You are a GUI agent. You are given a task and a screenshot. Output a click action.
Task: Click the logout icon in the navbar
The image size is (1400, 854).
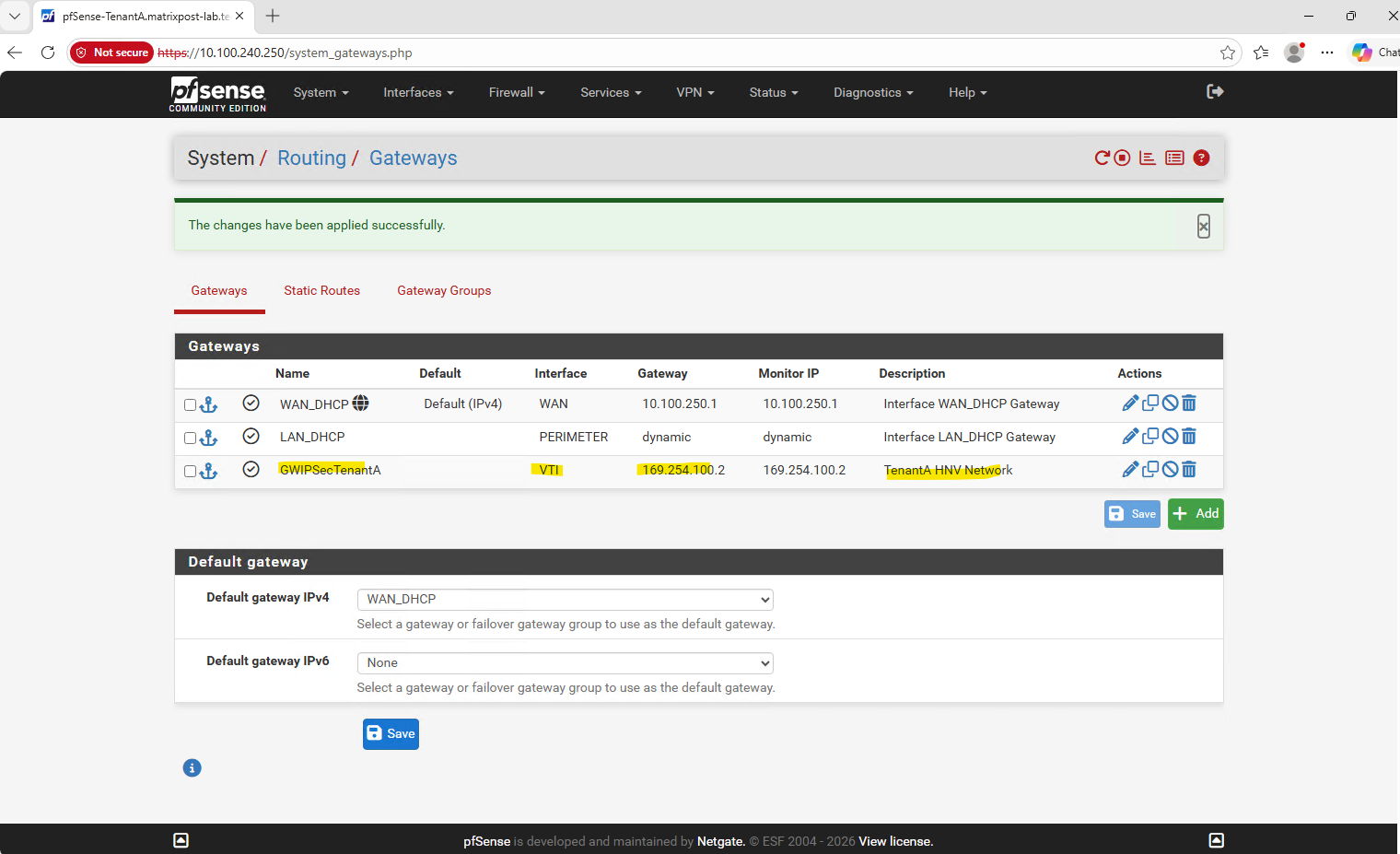point(1215,91)
